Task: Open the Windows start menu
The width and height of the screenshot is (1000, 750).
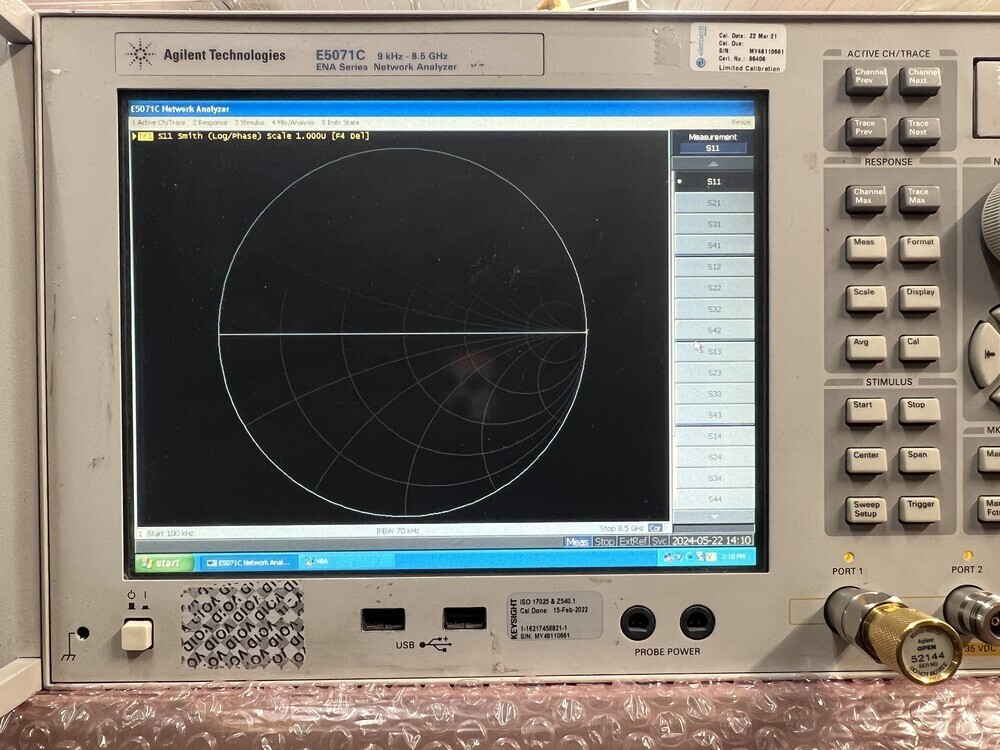Action: click(x=163, y=562)
